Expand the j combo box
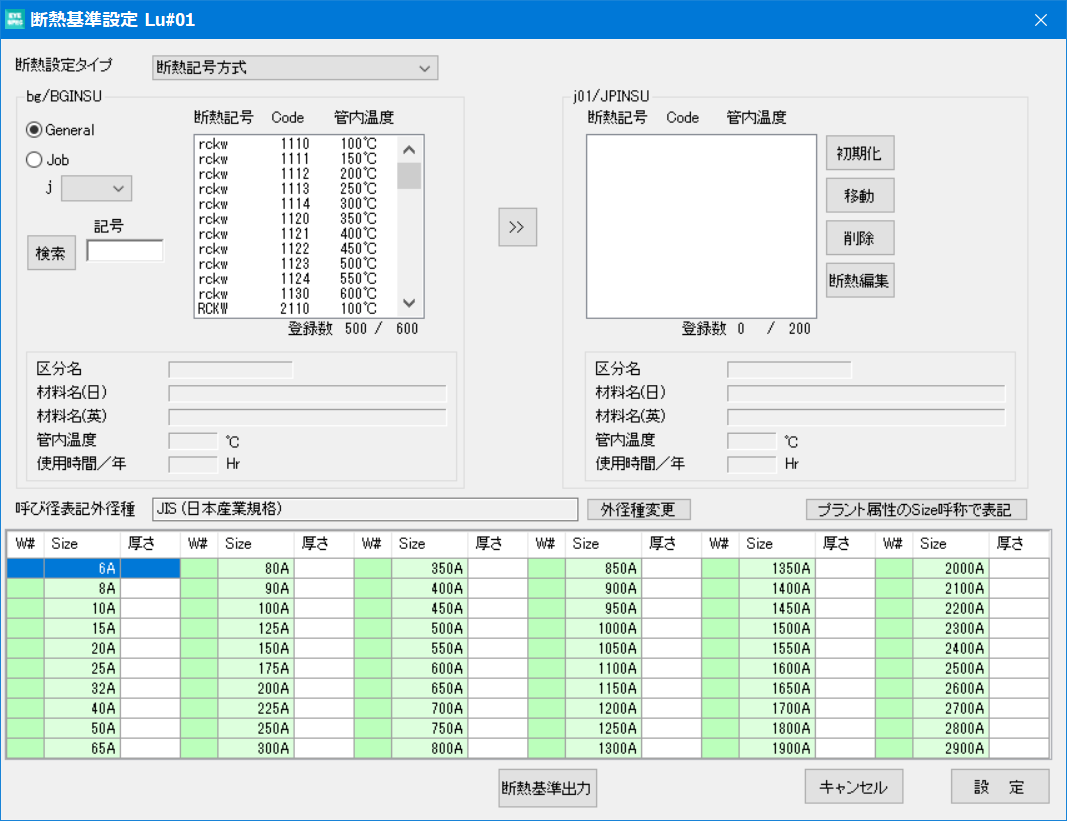The width and height of the screenshot is (1067, 821). (x=96, y=189)
